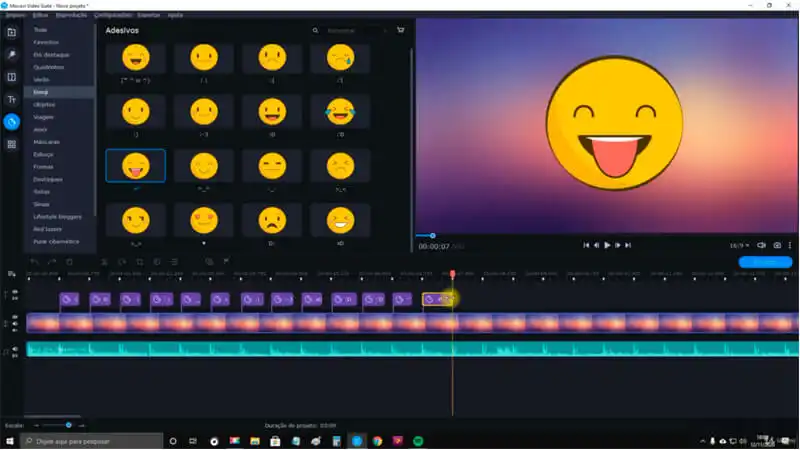Mute the audio track speaker toggle
Viewport: 800px width, 450px height.
15,349
